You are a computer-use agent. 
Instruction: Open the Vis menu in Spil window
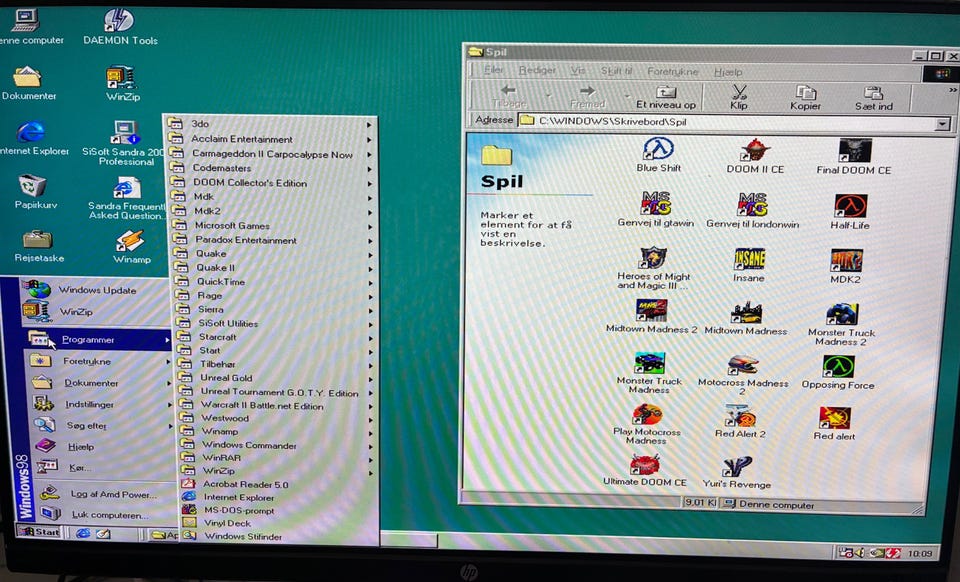tap(577, 71)
